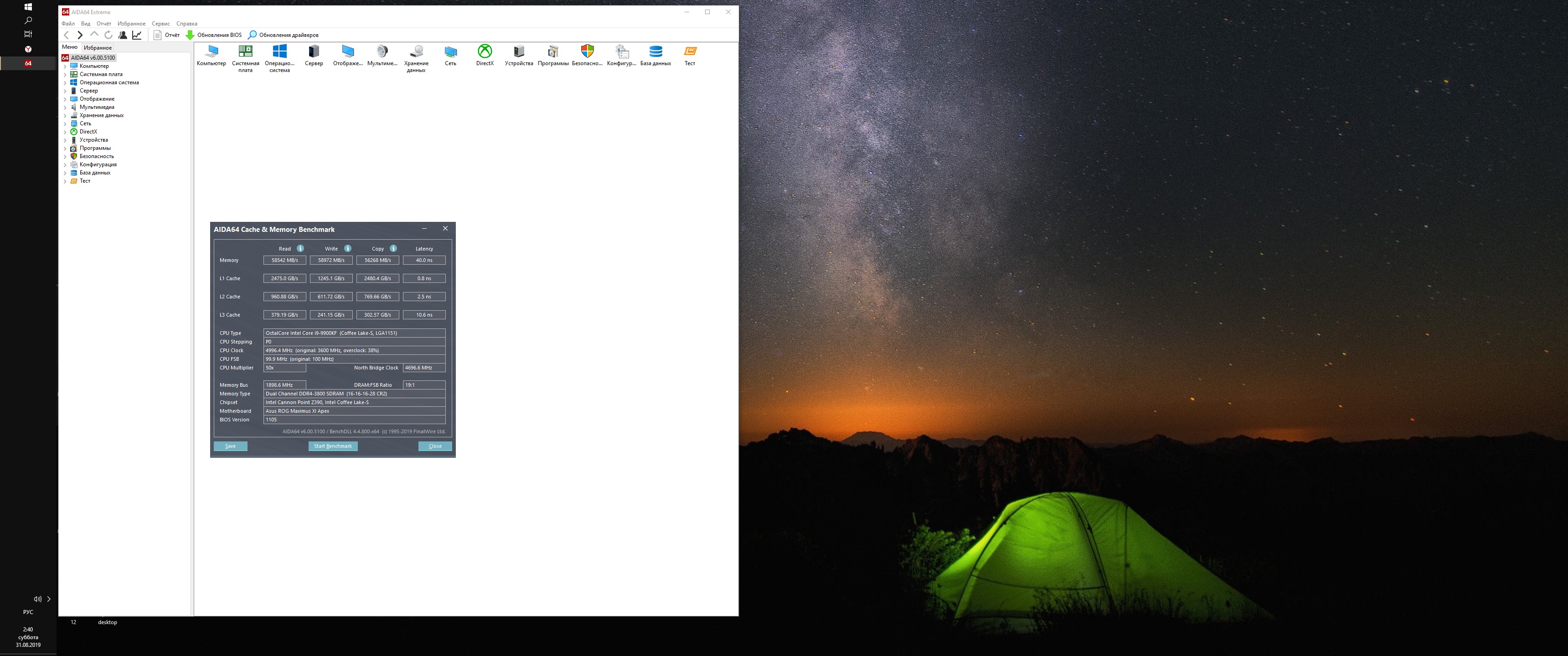The width and height of the screenshot is (1568, 656).
Task: Click the Start Benchmark button
Action: [x=332, y=446]
